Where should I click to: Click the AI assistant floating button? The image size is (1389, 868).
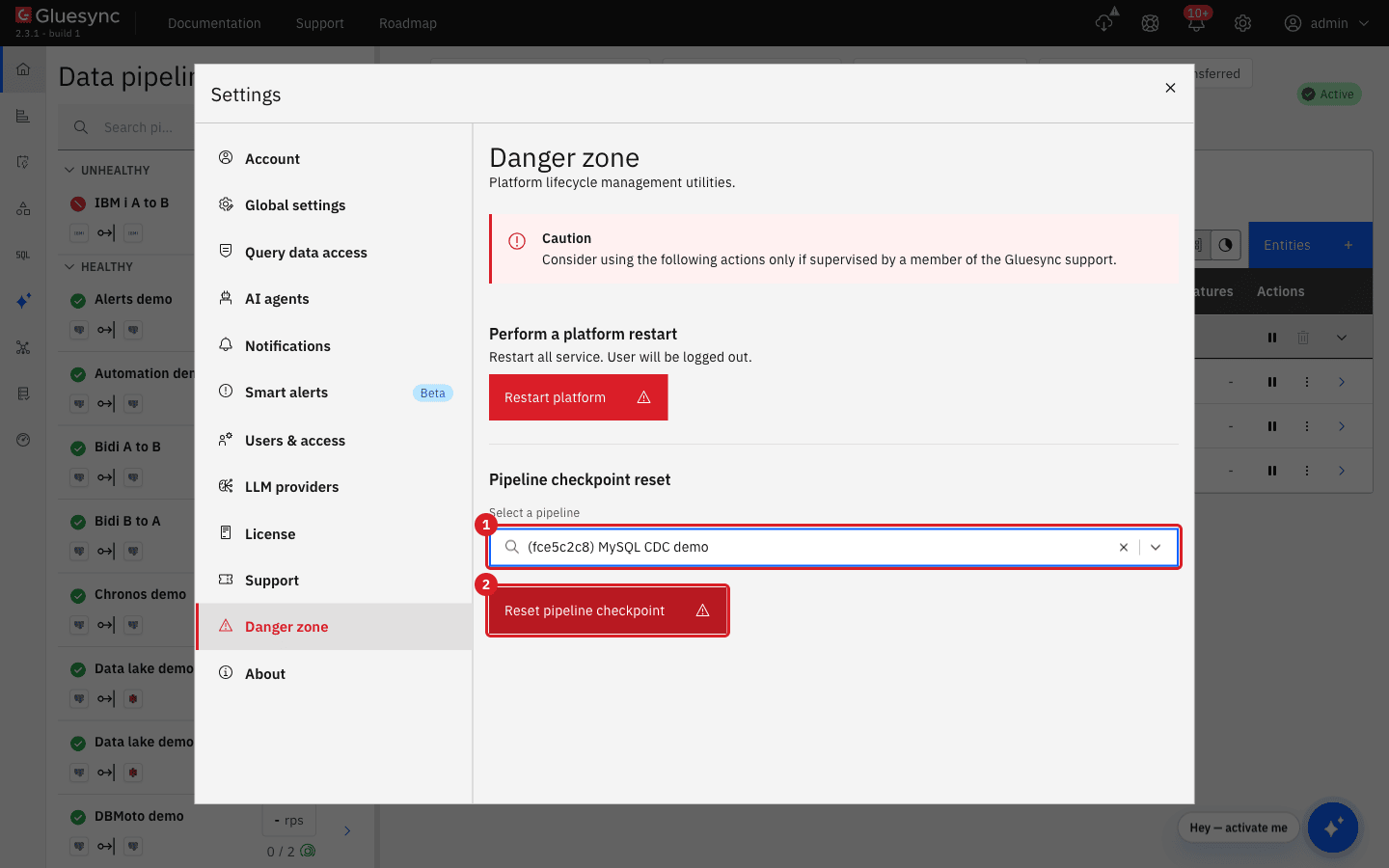(x=1333, y=827)
